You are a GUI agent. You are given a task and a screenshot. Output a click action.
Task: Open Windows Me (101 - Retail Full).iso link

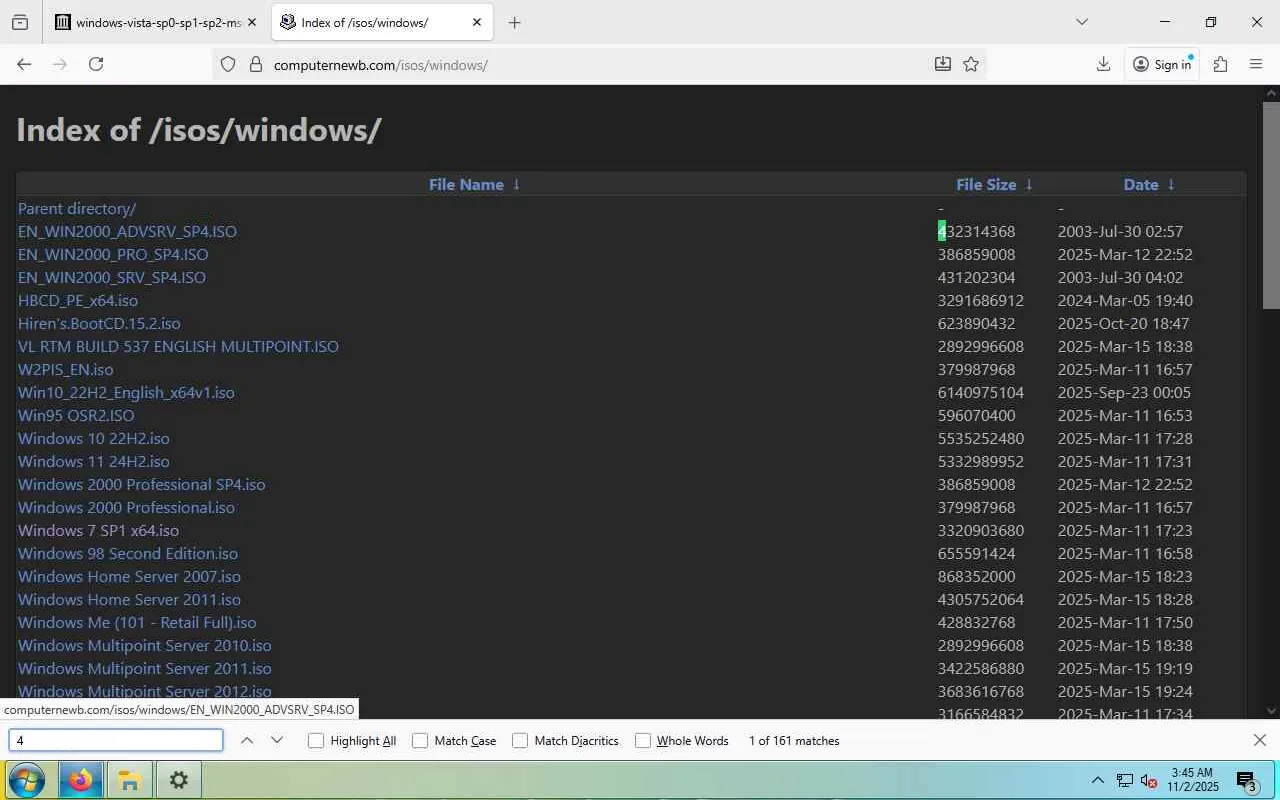(137, 622)
